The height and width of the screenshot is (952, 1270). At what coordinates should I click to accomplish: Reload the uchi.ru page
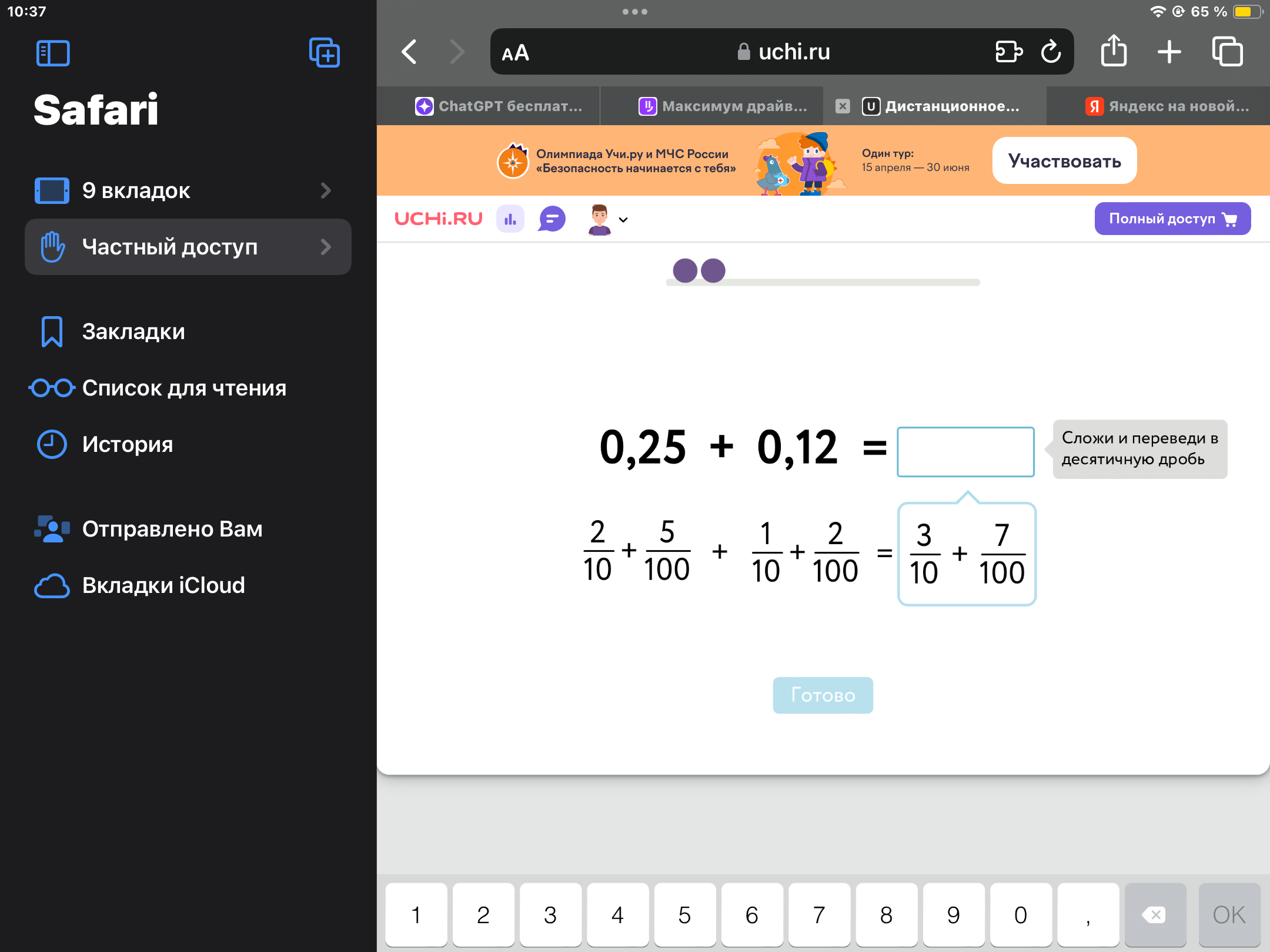click(x=1051, y=52)
